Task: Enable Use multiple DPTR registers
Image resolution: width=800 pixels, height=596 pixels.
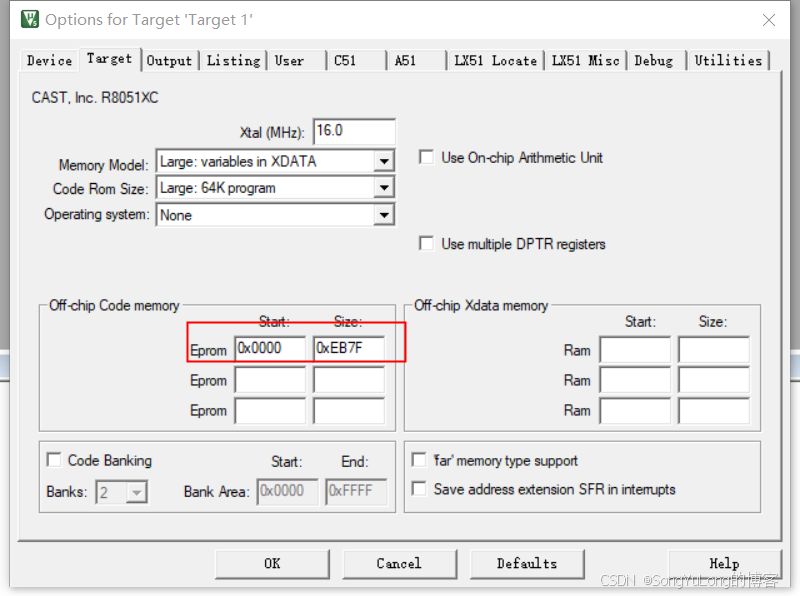Action: click(x=427, y=243)
